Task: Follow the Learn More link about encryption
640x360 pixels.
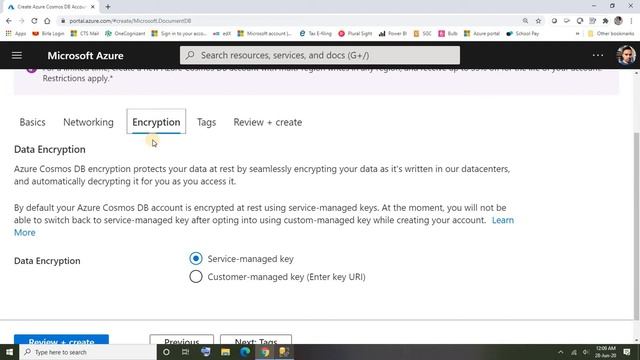Action: pos(503,220)
